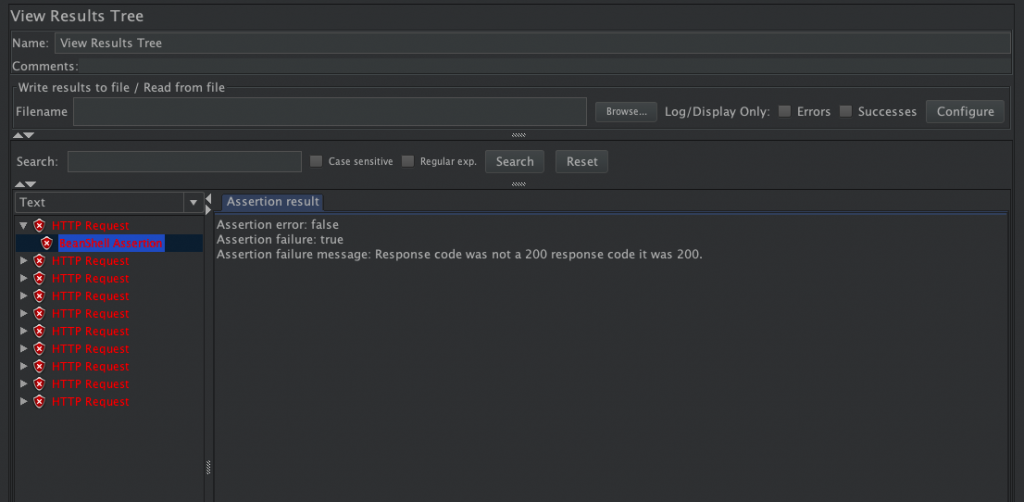Viewport: 1024px width, 502px height.
Task: Expand the third HTTP Request node
Action: point(23,279)
